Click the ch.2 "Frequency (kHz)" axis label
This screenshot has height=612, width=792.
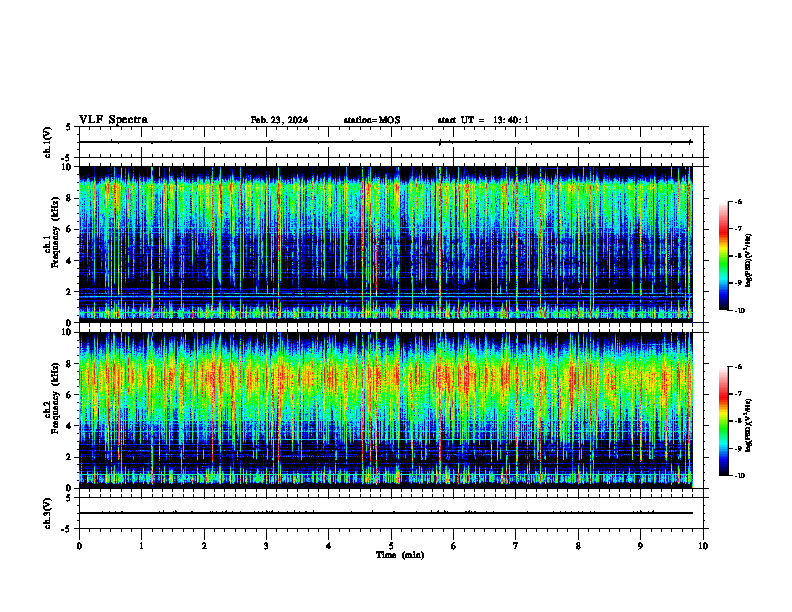click(x=54, y=398)
